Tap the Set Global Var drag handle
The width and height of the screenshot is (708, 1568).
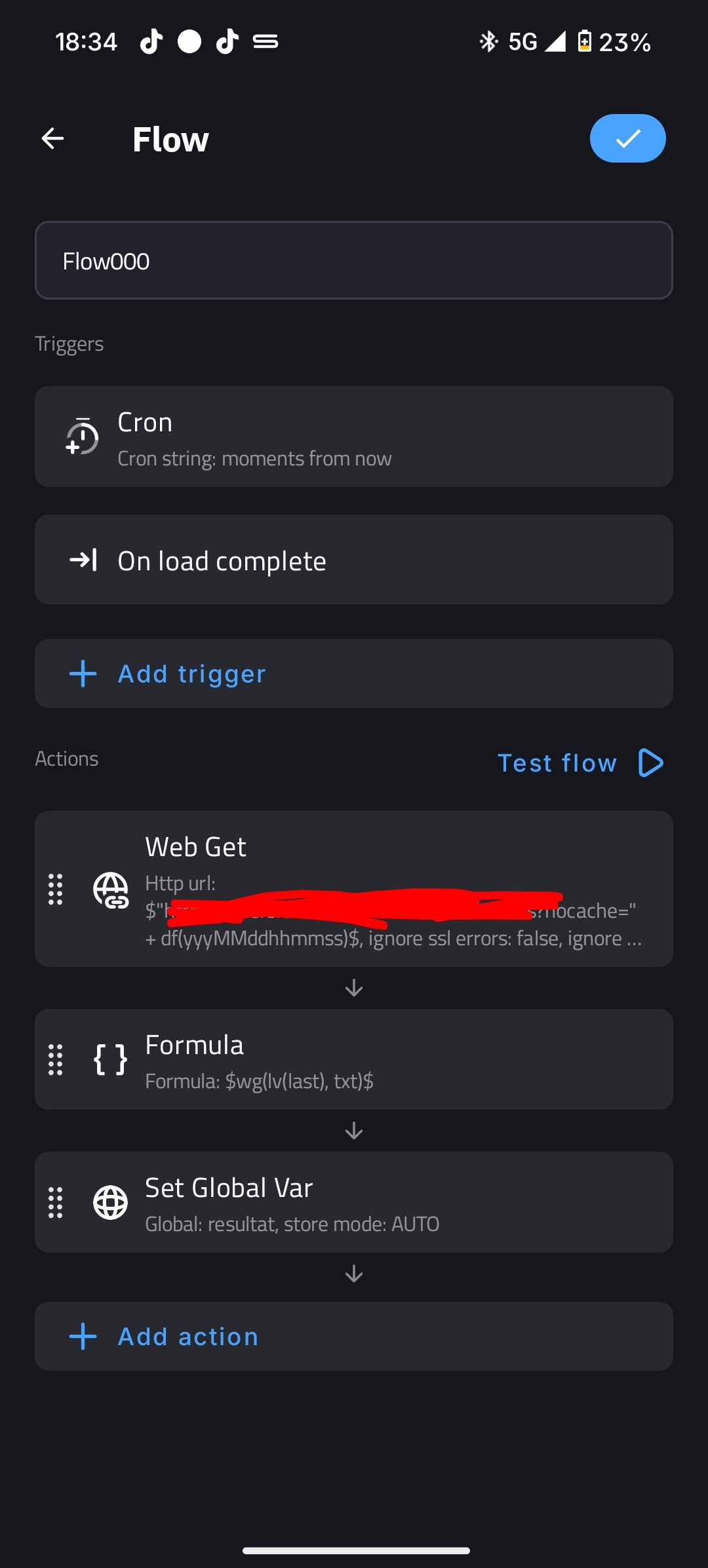pos(56,1202)
